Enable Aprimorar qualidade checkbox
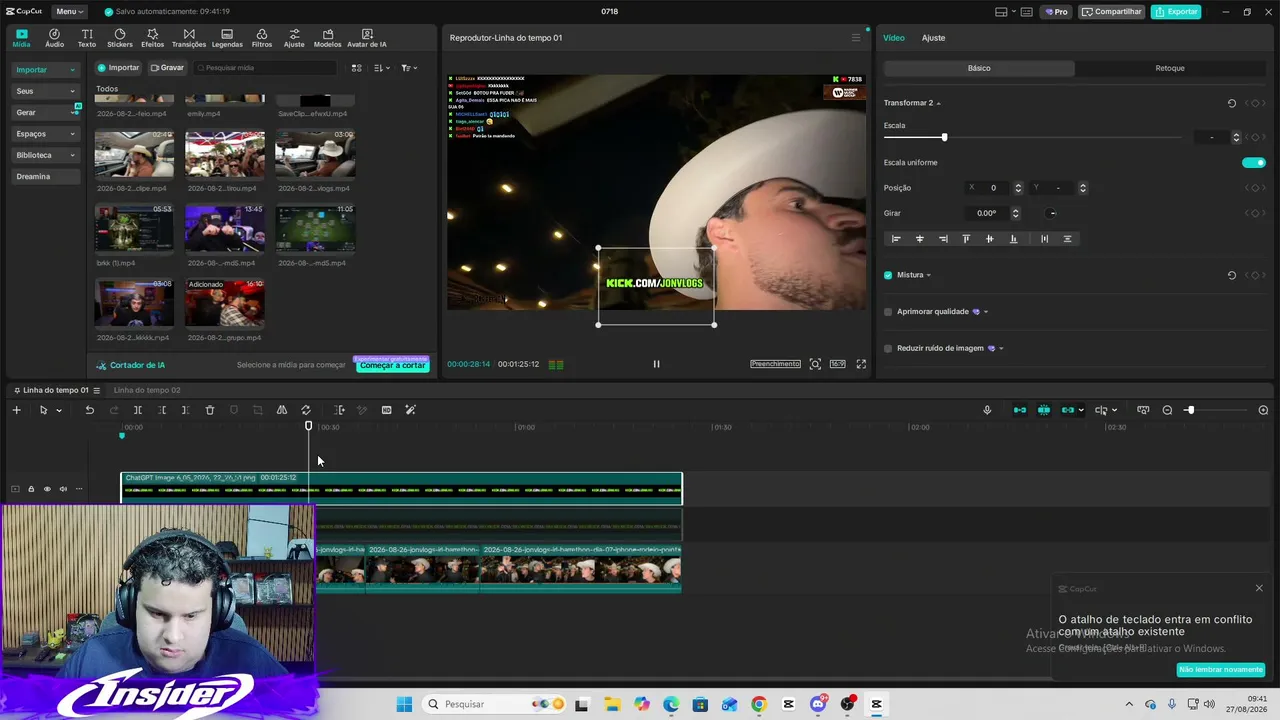The height and width of the screenshot is (720, 1280). coord(888,312)
